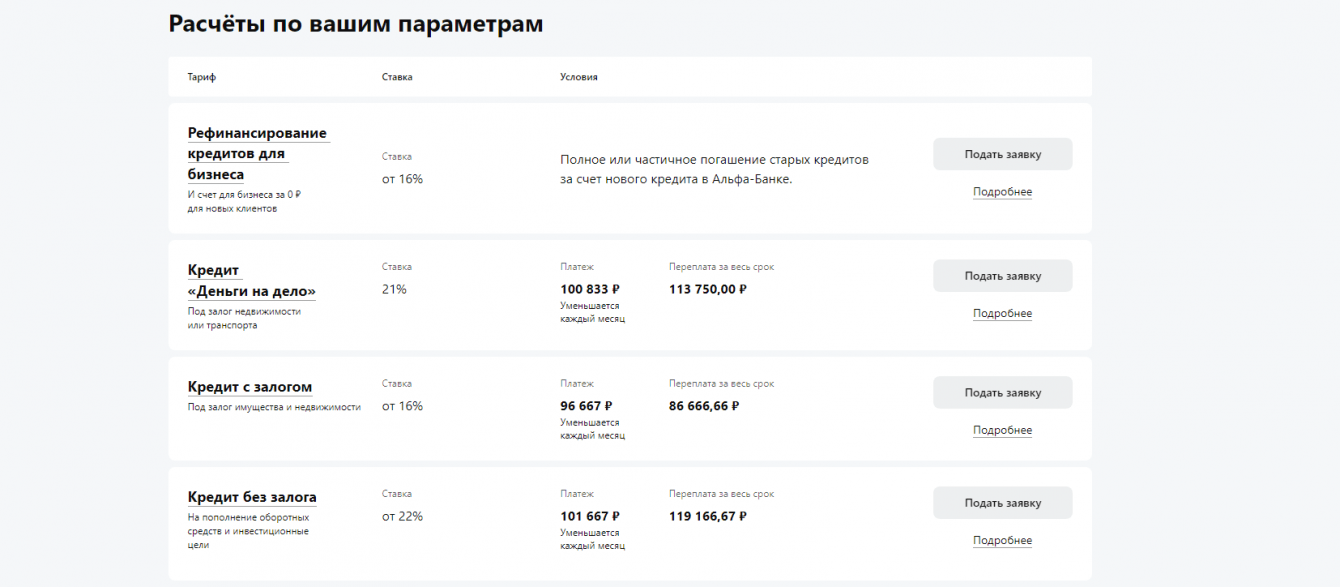Click the refinancing description about Альфа-Банк
Image resolution: width=1340 pixels, height=587 pixels.
[714, 169]
